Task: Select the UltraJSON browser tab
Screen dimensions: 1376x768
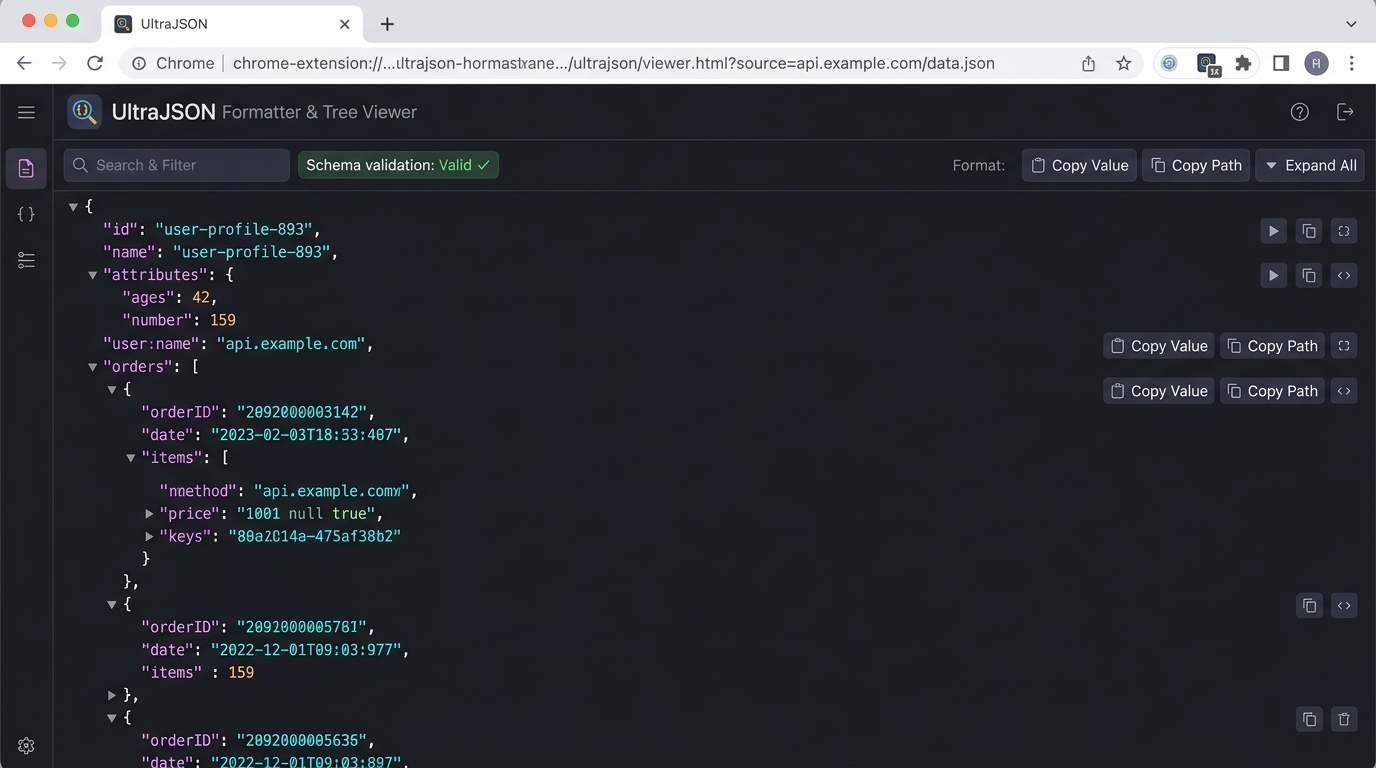Action: (233, 23)
